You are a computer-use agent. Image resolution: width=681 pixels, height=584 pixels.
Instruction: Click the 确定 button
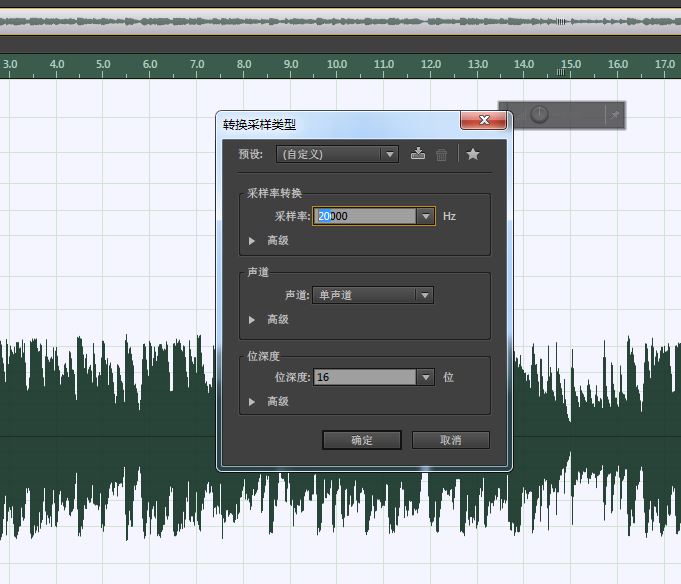pyautogui.click(x=362, y=440)
